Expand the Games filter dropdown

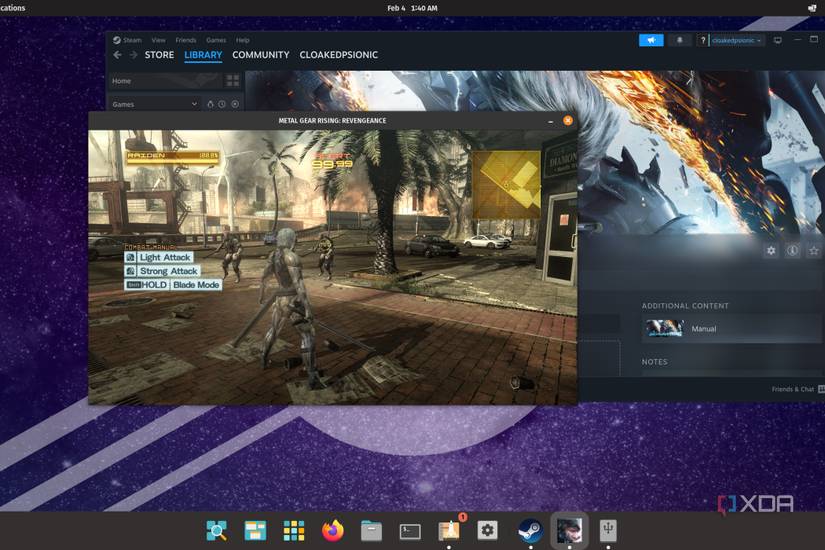click(x=194, y=104)
